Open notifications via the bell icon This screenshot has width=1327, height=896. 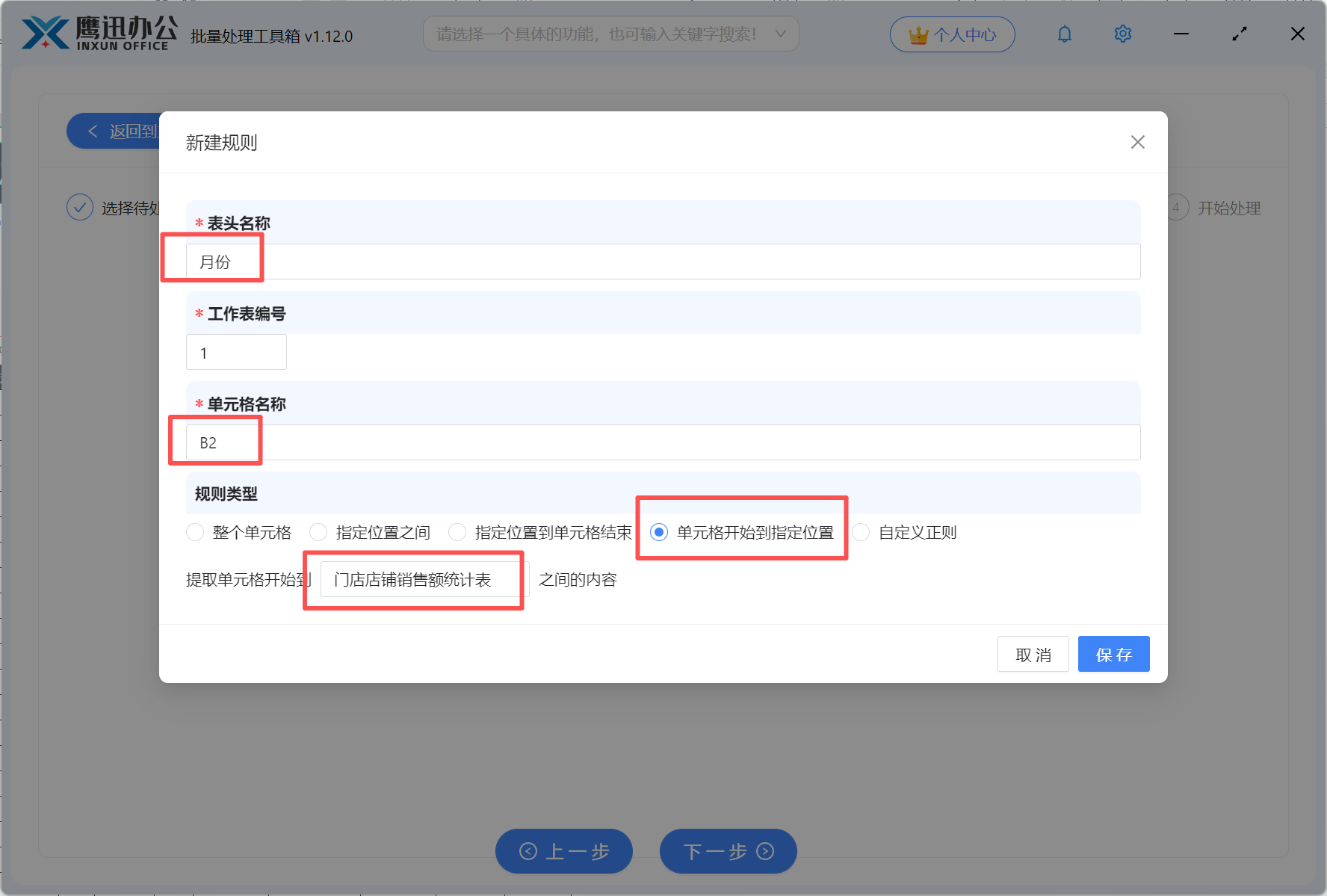tap(1064, 34)
